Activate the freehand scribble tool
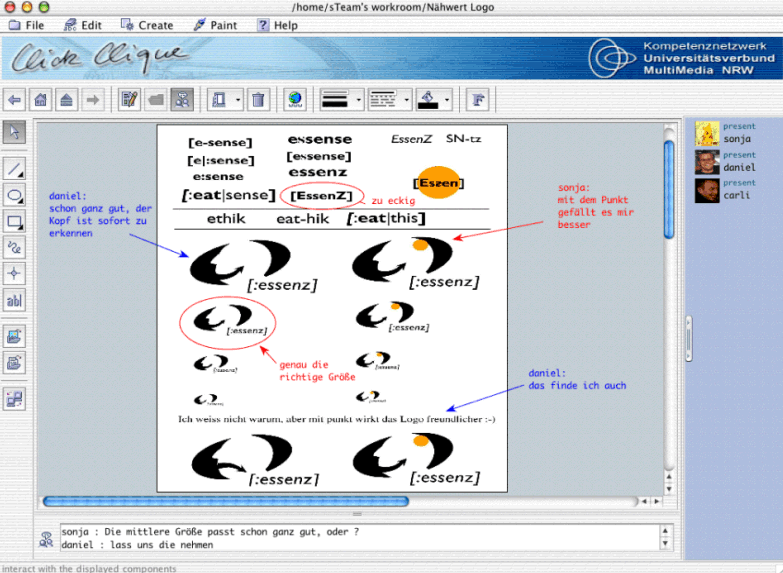Image resolution: width=783 pixels, height=573 pixels. coord(15,247)
